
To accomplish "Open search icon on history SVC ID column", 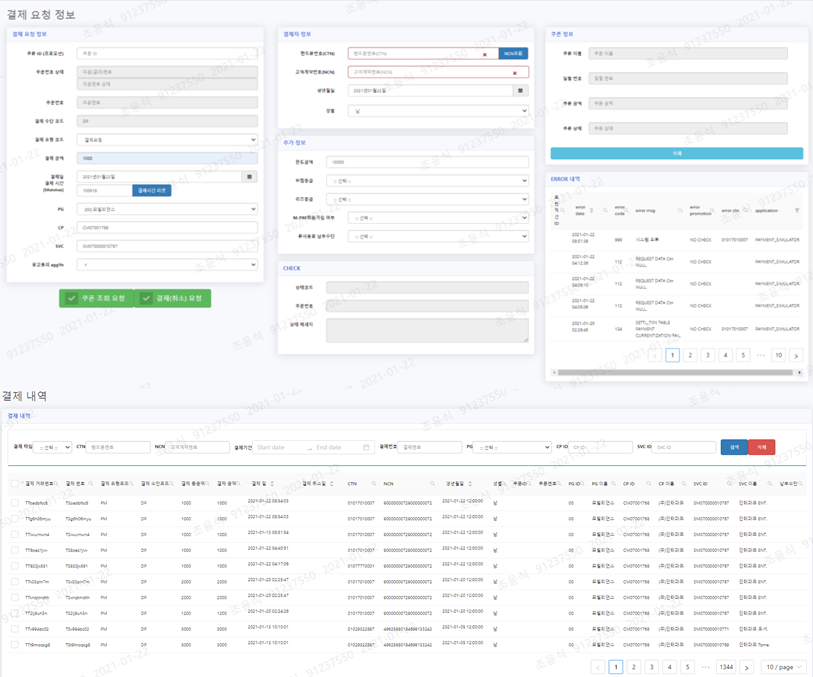I will click(x=728, y=484).
